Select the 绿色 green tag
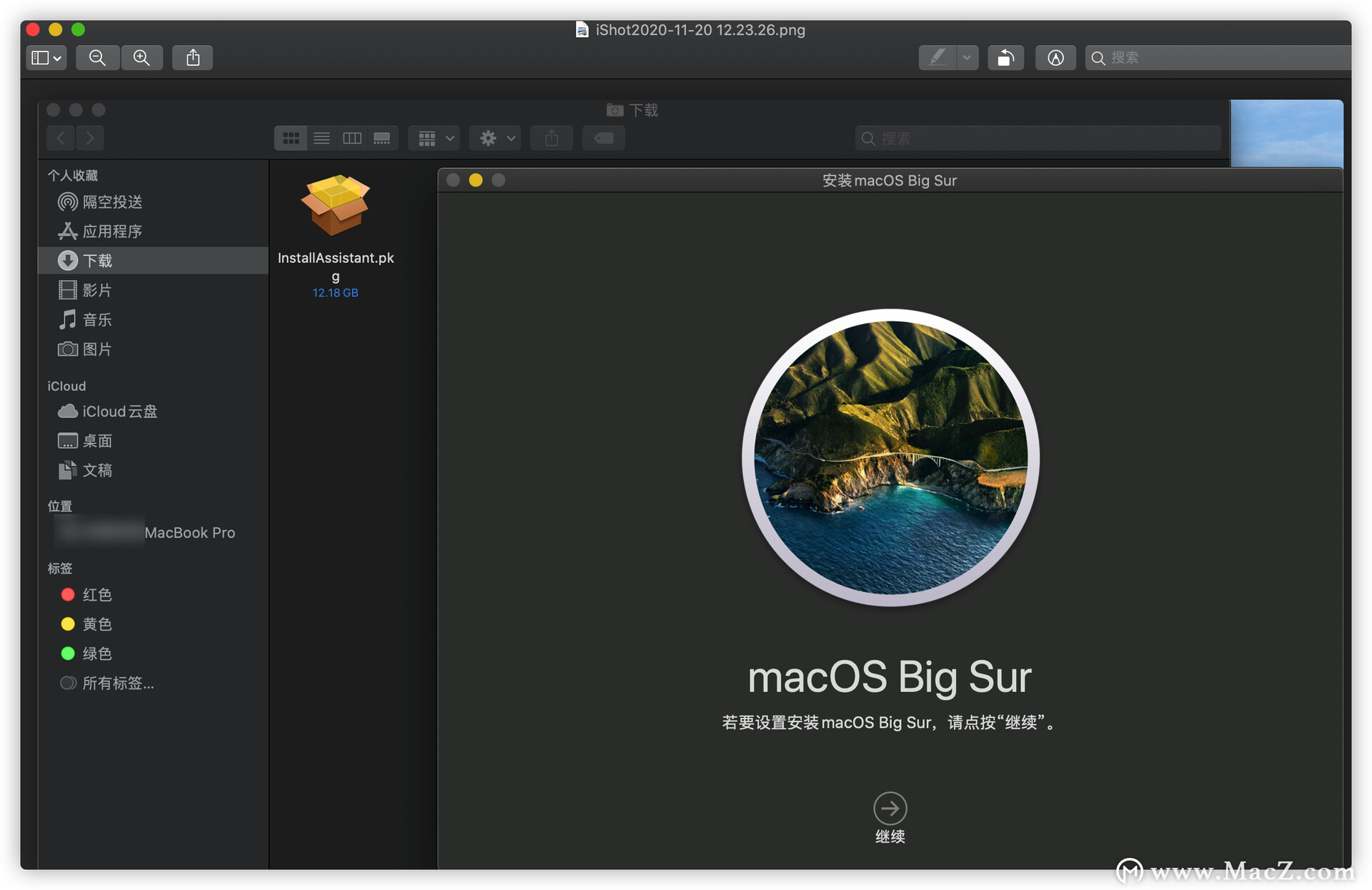The height and width of the screenshot is (890, 1372). 153,654
